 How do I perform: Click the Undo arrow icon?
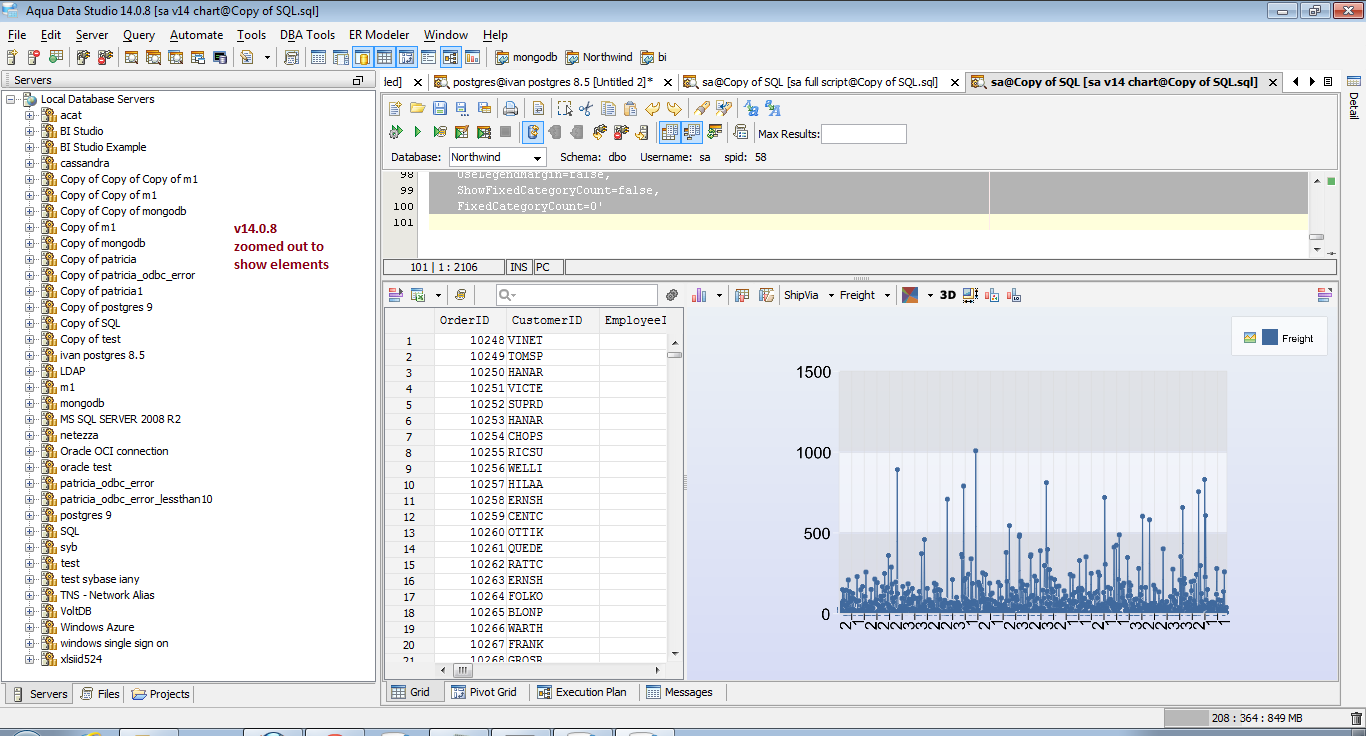tap(652, 109)
